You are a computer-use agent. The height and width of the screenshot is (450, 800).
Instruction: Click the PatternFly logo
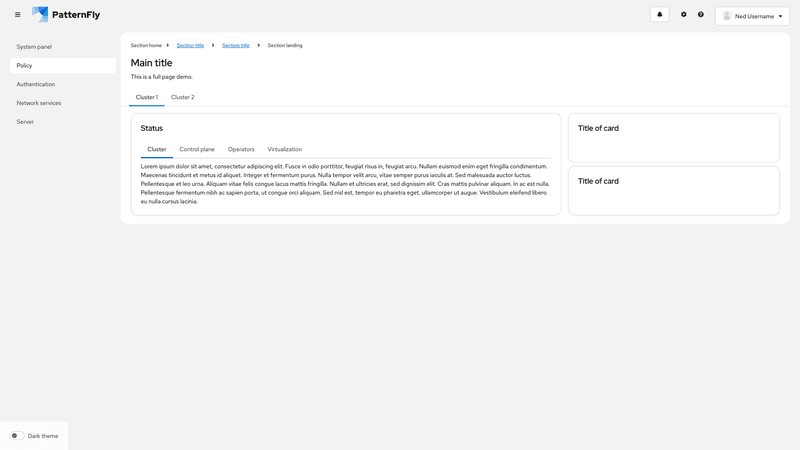(x=66, y=15)
